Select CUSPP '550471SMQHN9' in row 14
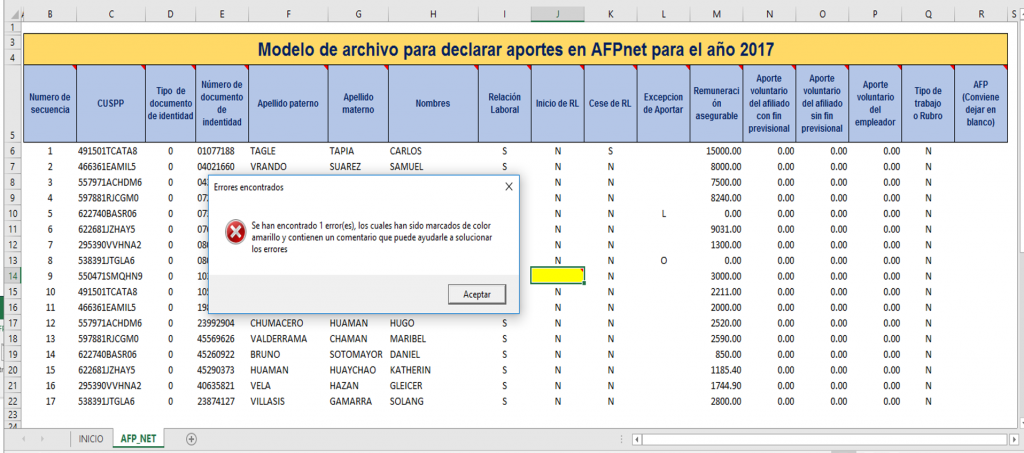This screenshot has height=453, width=1024. (x=111, y=275)
